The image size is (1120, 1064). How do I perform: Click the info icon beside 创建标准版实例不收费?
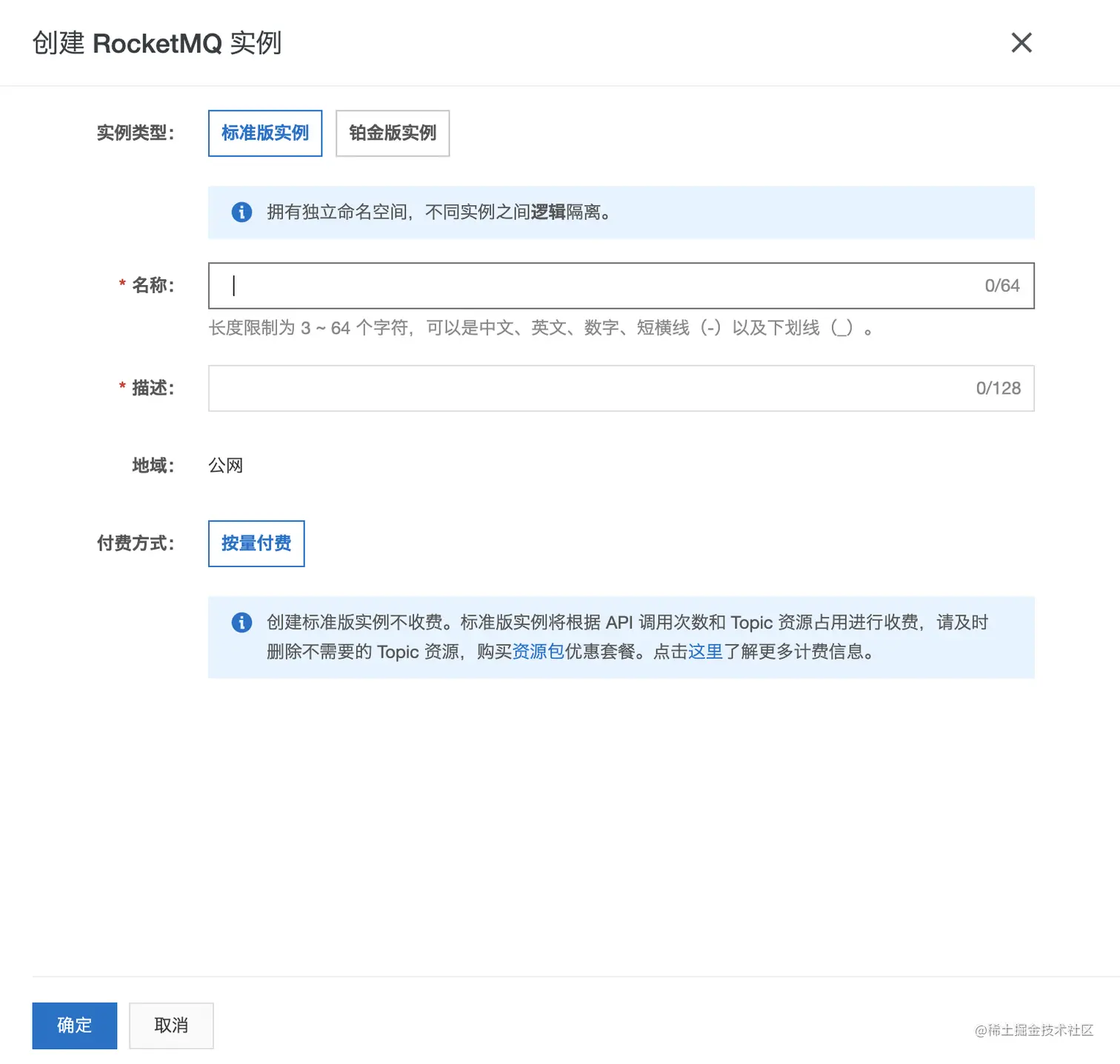tap(241, 622)
